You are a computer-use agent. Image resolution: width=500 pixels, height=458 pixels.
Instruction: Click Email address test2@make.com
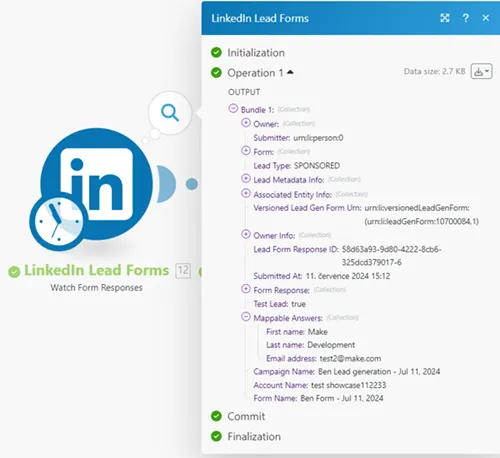350,359
